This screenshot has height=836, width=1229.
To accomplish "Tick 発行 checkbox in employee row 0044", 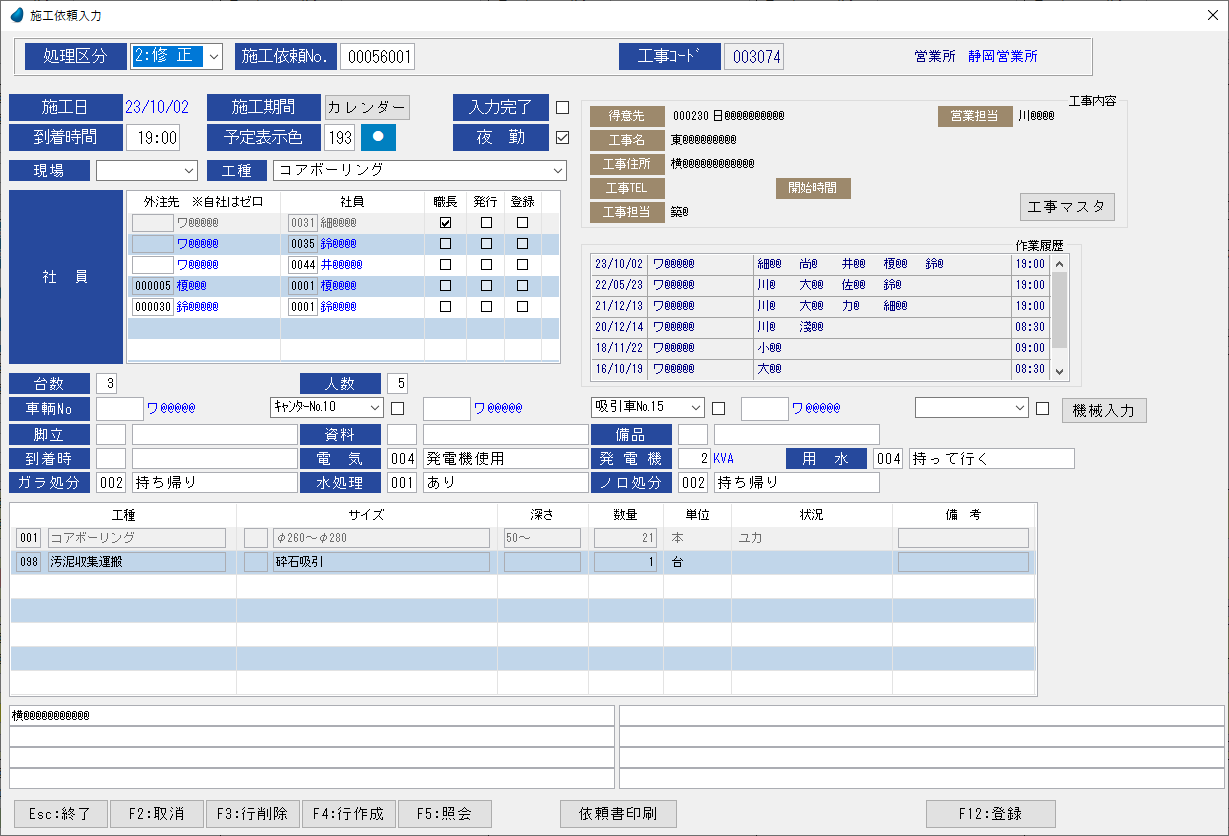I will 486,265.
